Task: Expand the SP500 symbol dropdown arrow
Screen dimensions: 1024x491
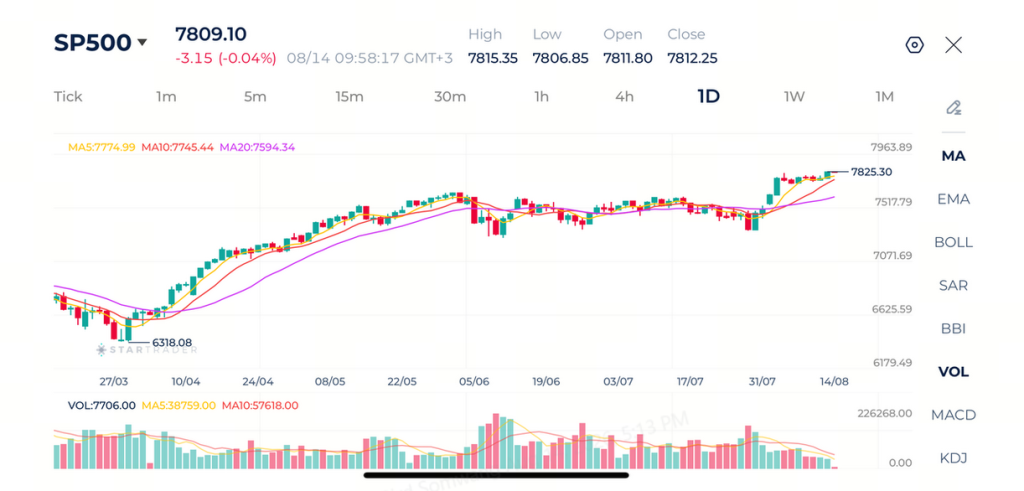Action: 142,43
